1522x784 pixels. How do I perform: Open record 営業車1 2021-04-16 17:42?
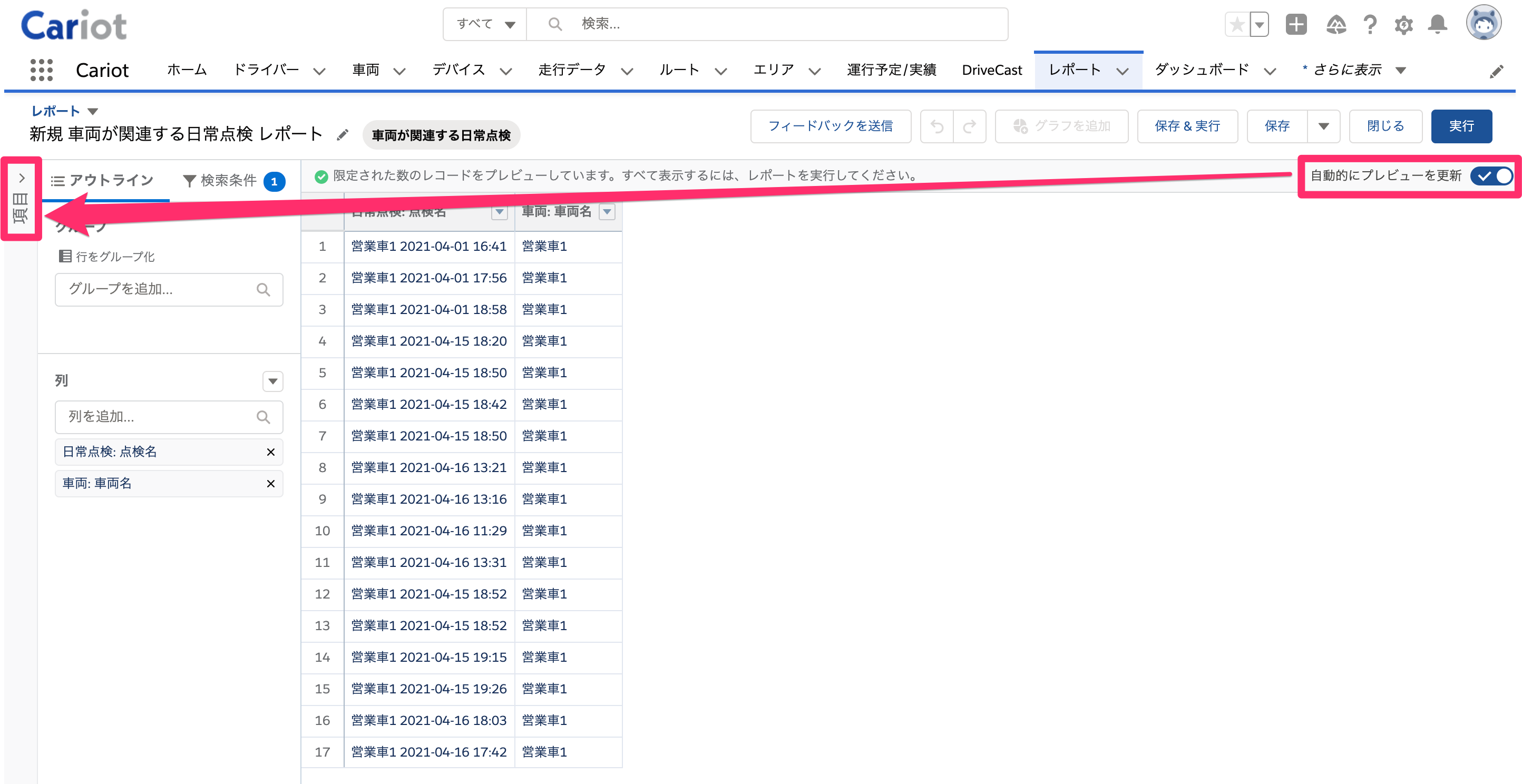click(429, 753)
